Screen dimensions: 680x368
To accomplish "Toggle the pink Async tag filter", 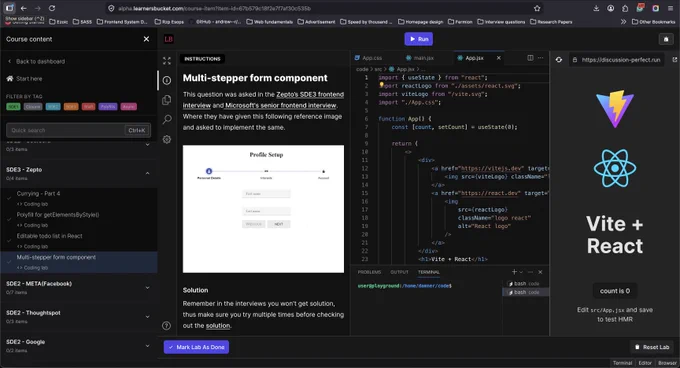I will coord(128,107).
